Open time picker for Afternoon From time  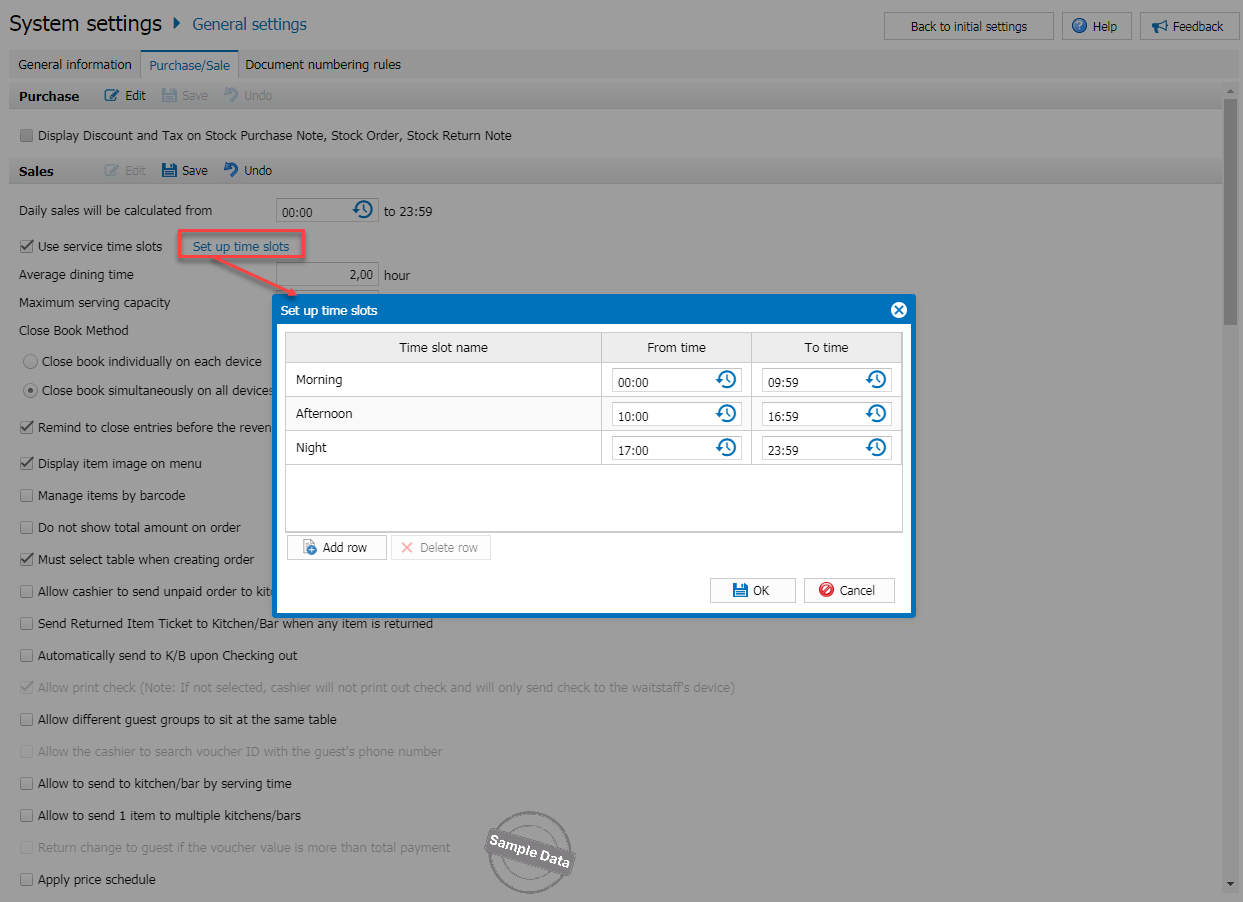(x=726, y=414)
